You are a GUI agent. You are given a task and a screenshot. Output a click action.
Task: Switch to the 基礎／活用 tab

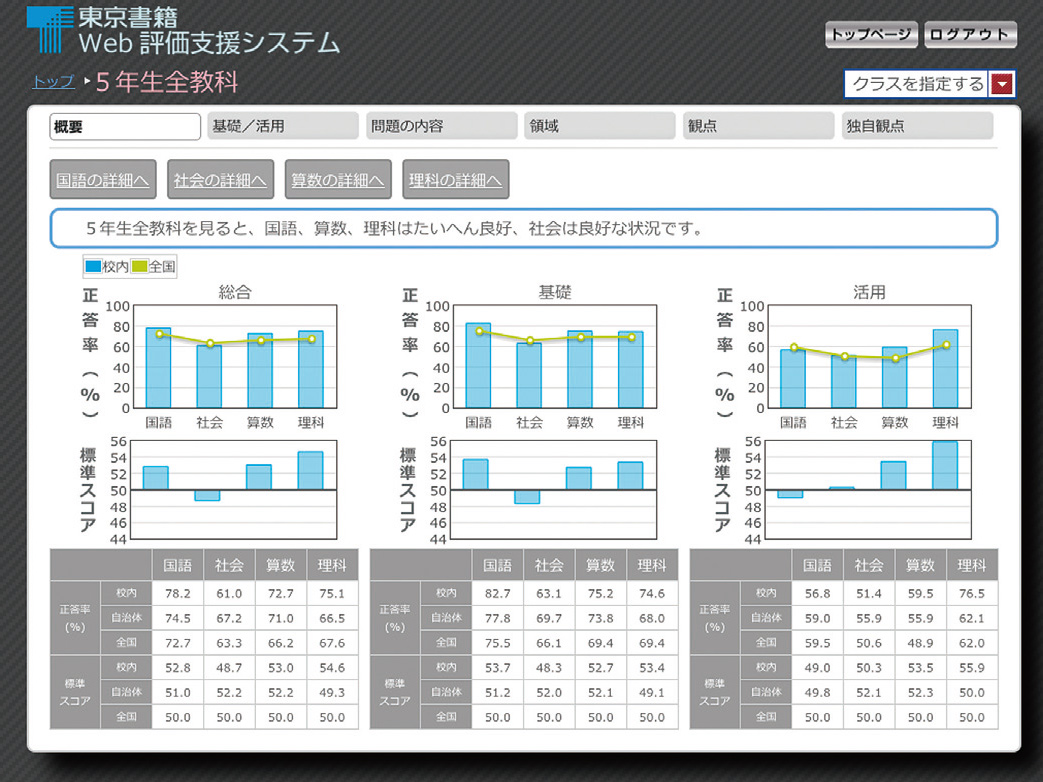283,126
